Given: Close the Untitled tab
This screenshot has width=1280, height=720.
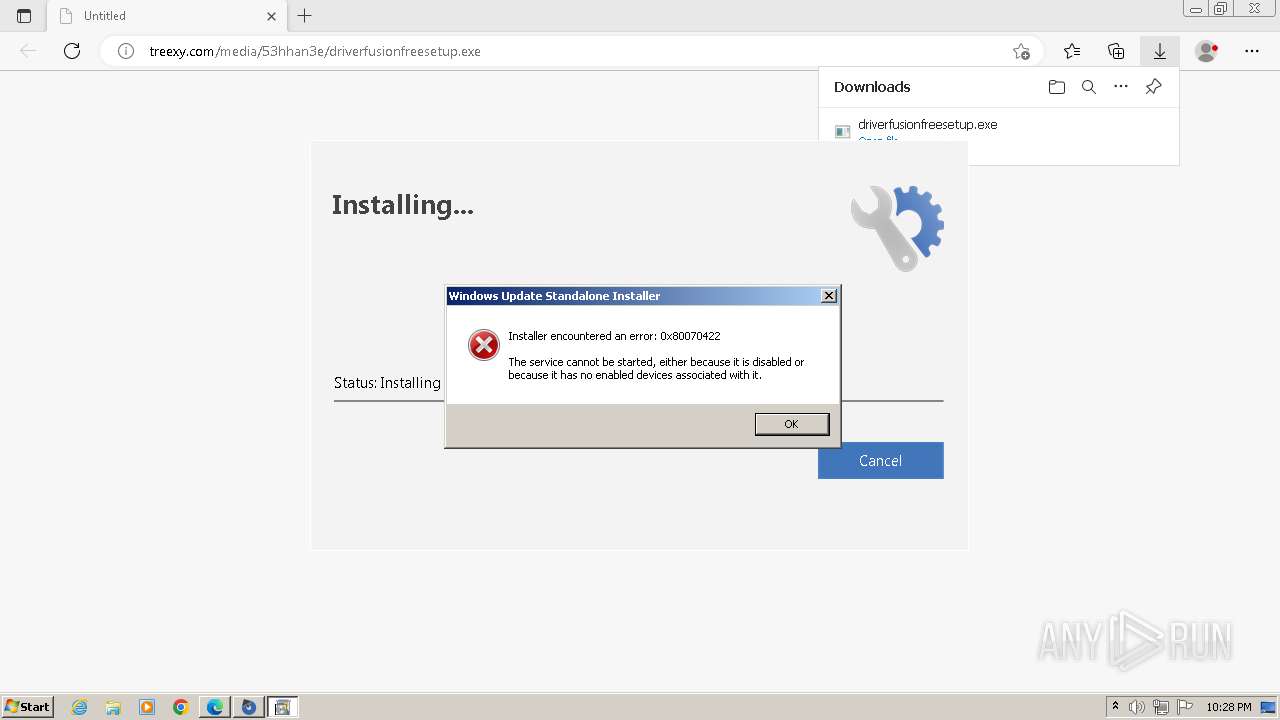Looking at the screenshot, I should tap(271, 16).
